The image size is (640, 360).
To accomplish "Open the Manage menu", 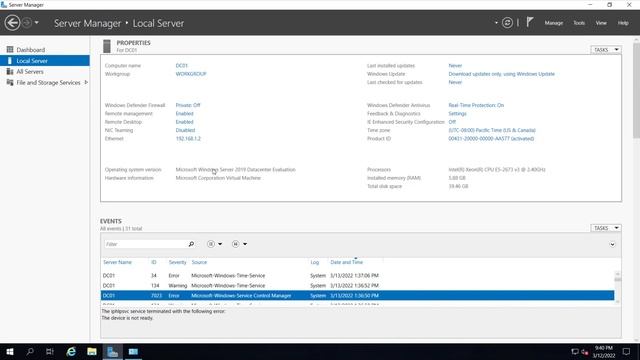I will point(553,23).
